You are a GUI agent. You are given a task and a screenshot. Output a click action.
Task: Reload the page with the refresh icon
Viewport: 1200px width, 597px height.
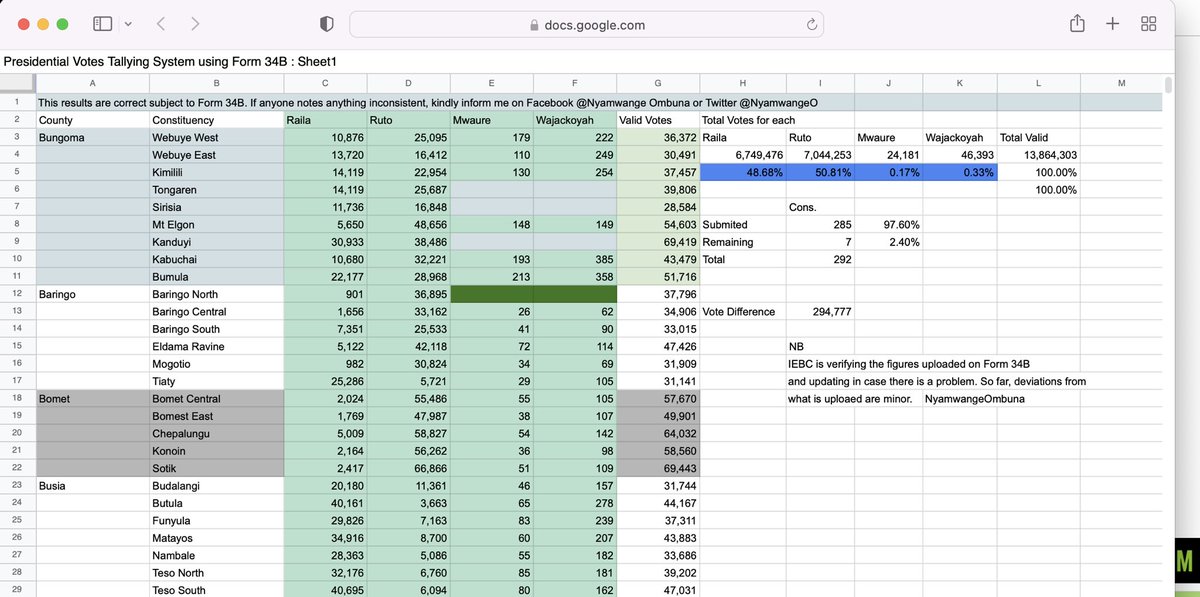click(x=812, y=24)
